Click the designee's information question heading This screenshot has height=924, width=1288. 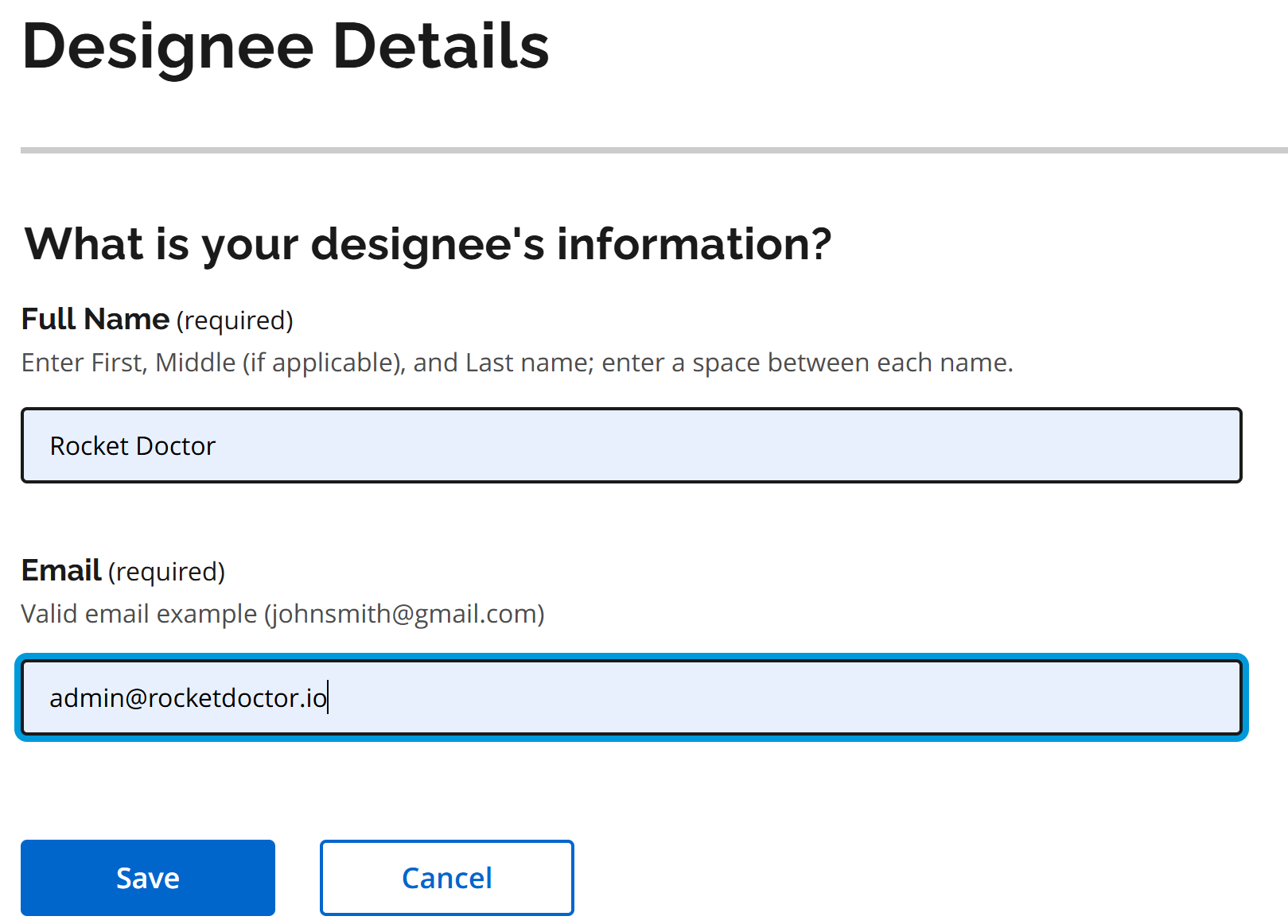click(428, 243)
